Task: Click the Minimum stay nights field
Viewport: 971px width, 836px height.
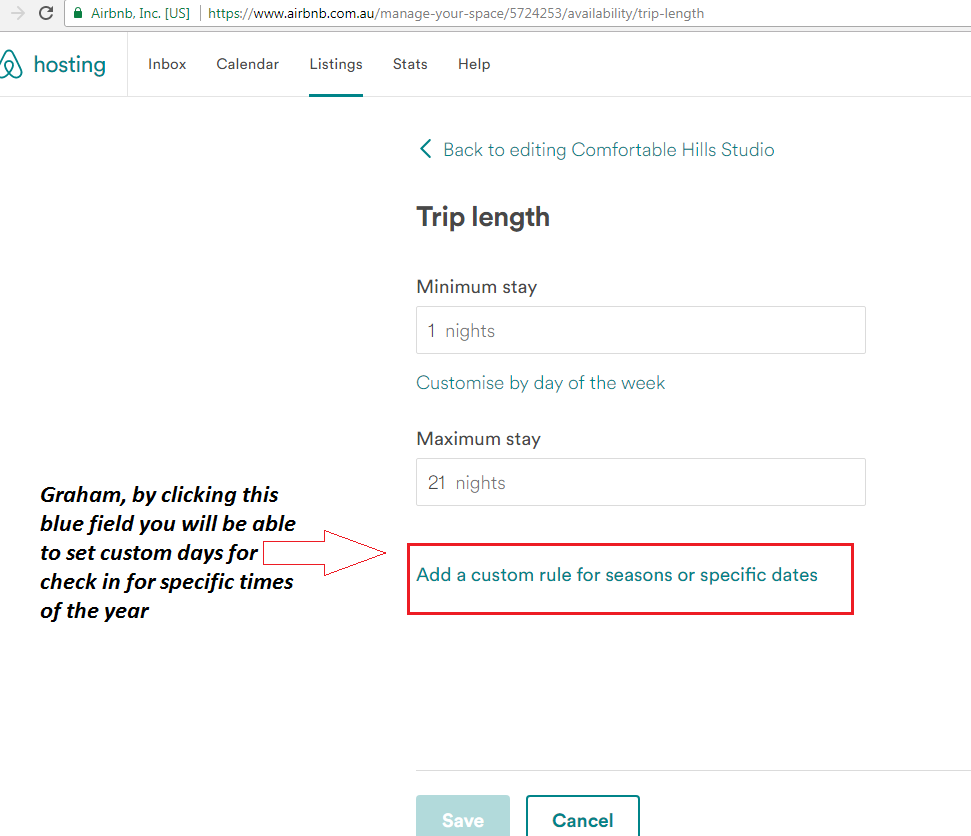Action: click(x=641, y=330)
